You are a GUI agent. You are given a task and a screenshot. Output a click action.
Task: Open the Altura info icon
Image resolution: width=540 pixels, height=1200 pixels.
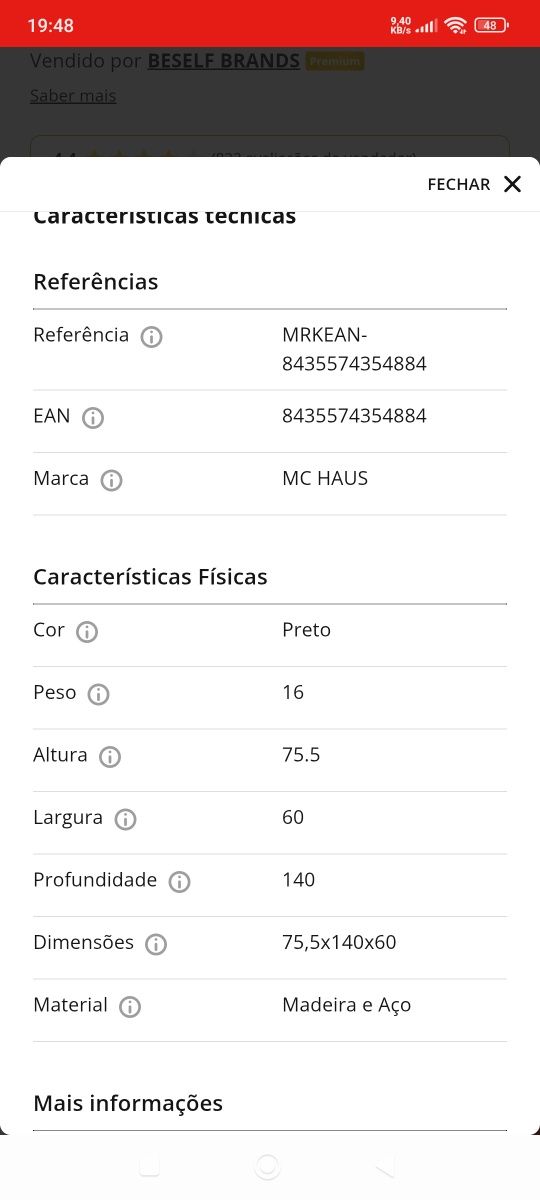[x=110, y=757]
